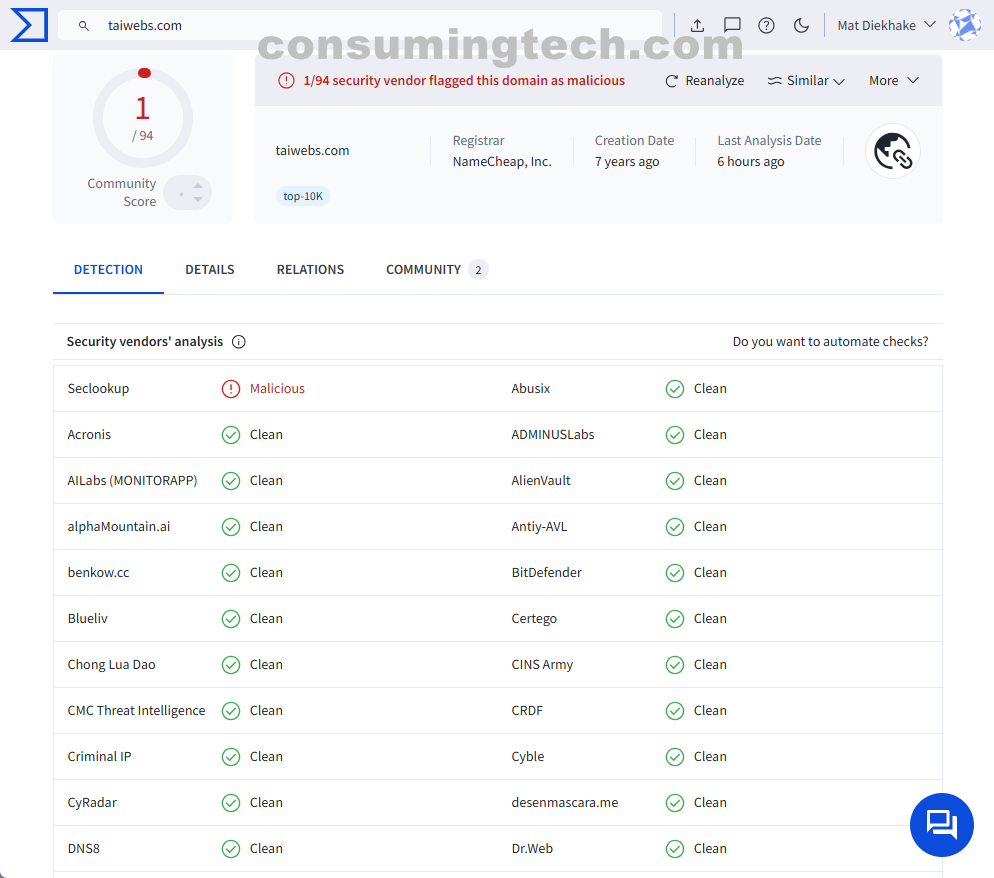Downvote the community score arrow

198,200
